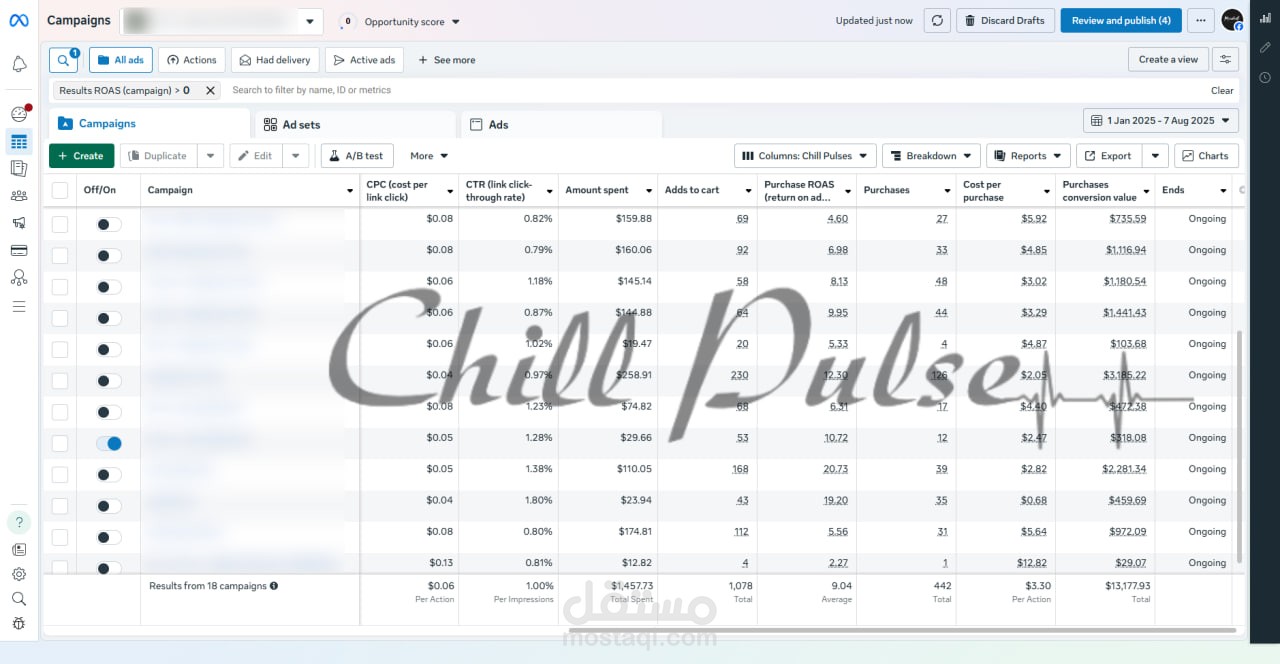This screenshot has height=664, width=1280.
Task: Select checkbox for the $258.91 campaign row
Action: click(x=60, y=381)
